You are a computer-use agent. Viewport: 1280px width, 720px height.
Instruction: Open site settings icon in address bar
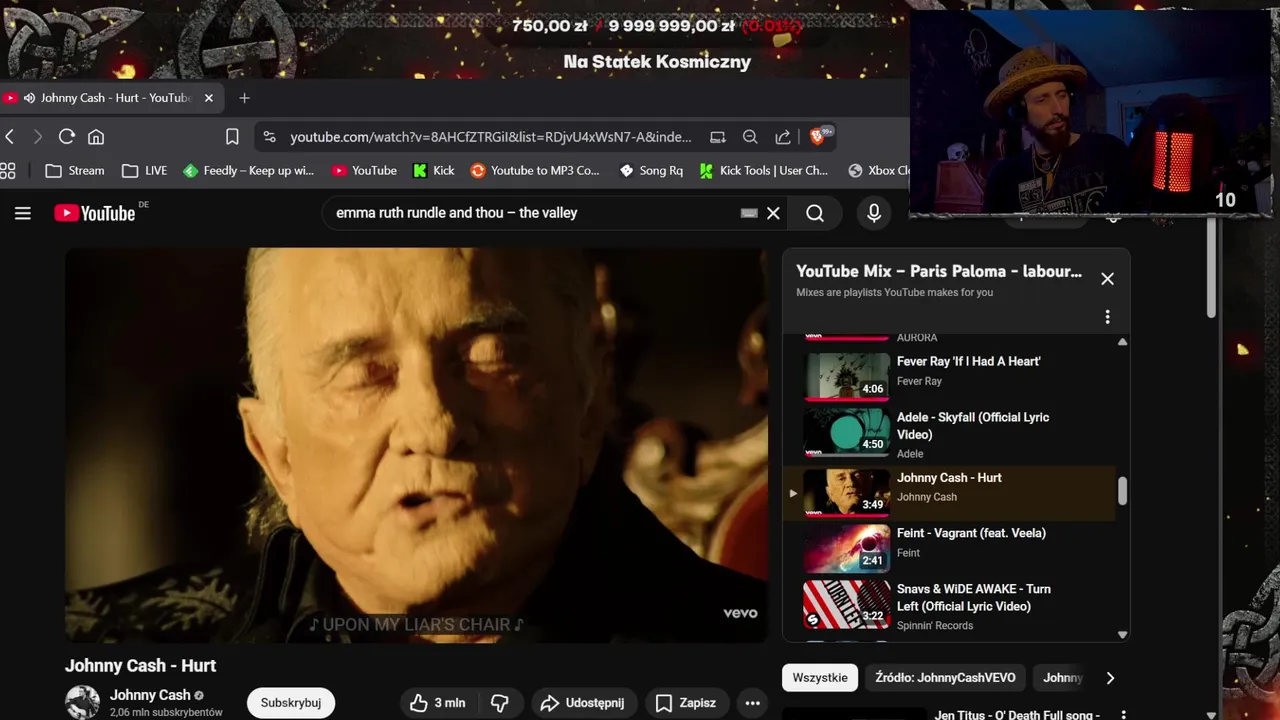click(x=270, y=137)
